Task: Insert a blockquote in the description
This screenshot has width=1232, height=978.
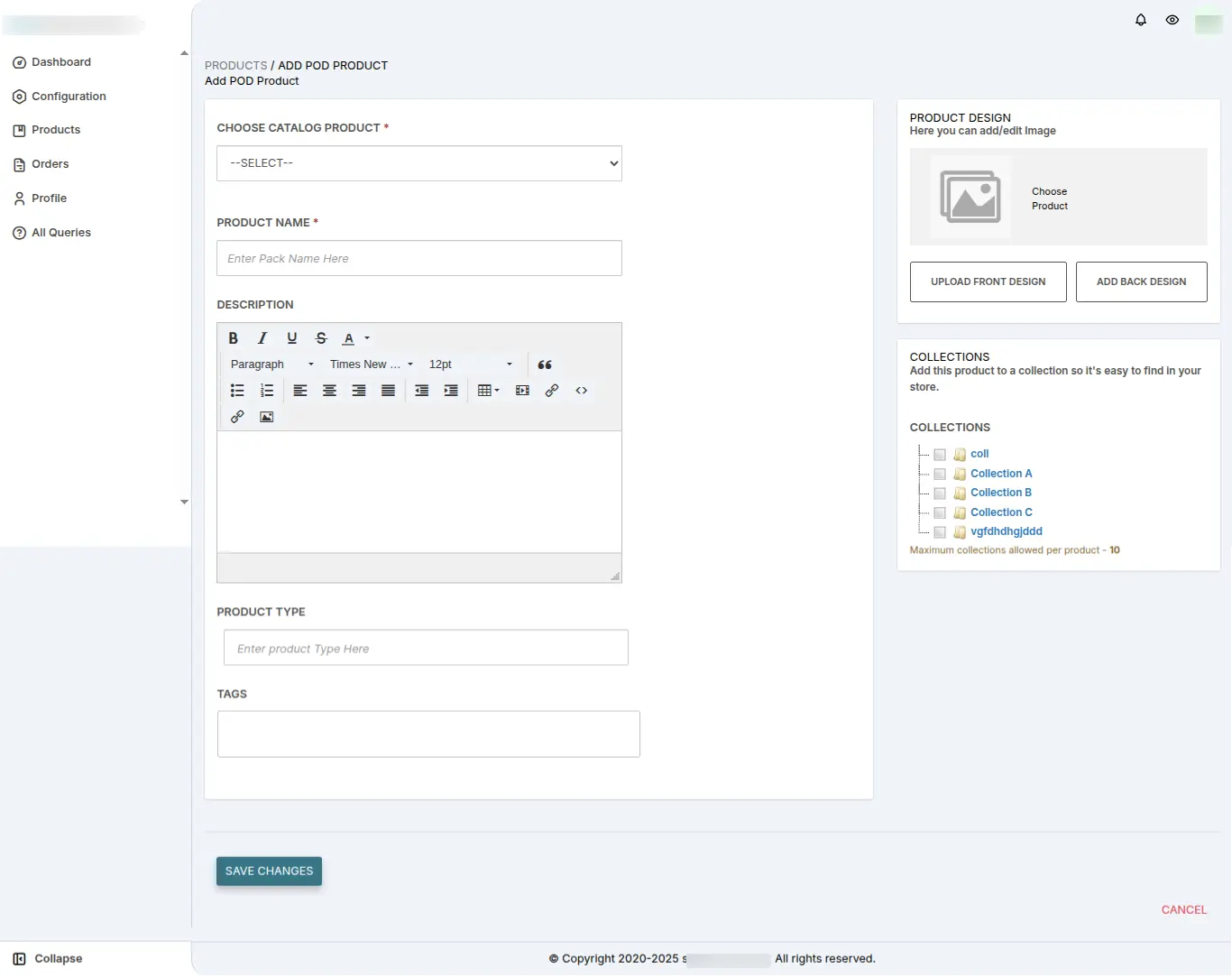Action: pyautogui.click(x=545, y=364)
